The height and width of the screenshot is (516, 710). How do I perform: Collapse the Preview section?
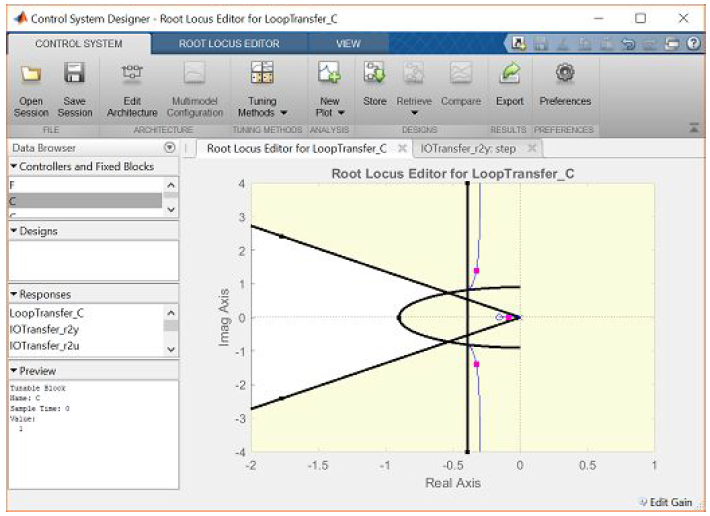13,370
